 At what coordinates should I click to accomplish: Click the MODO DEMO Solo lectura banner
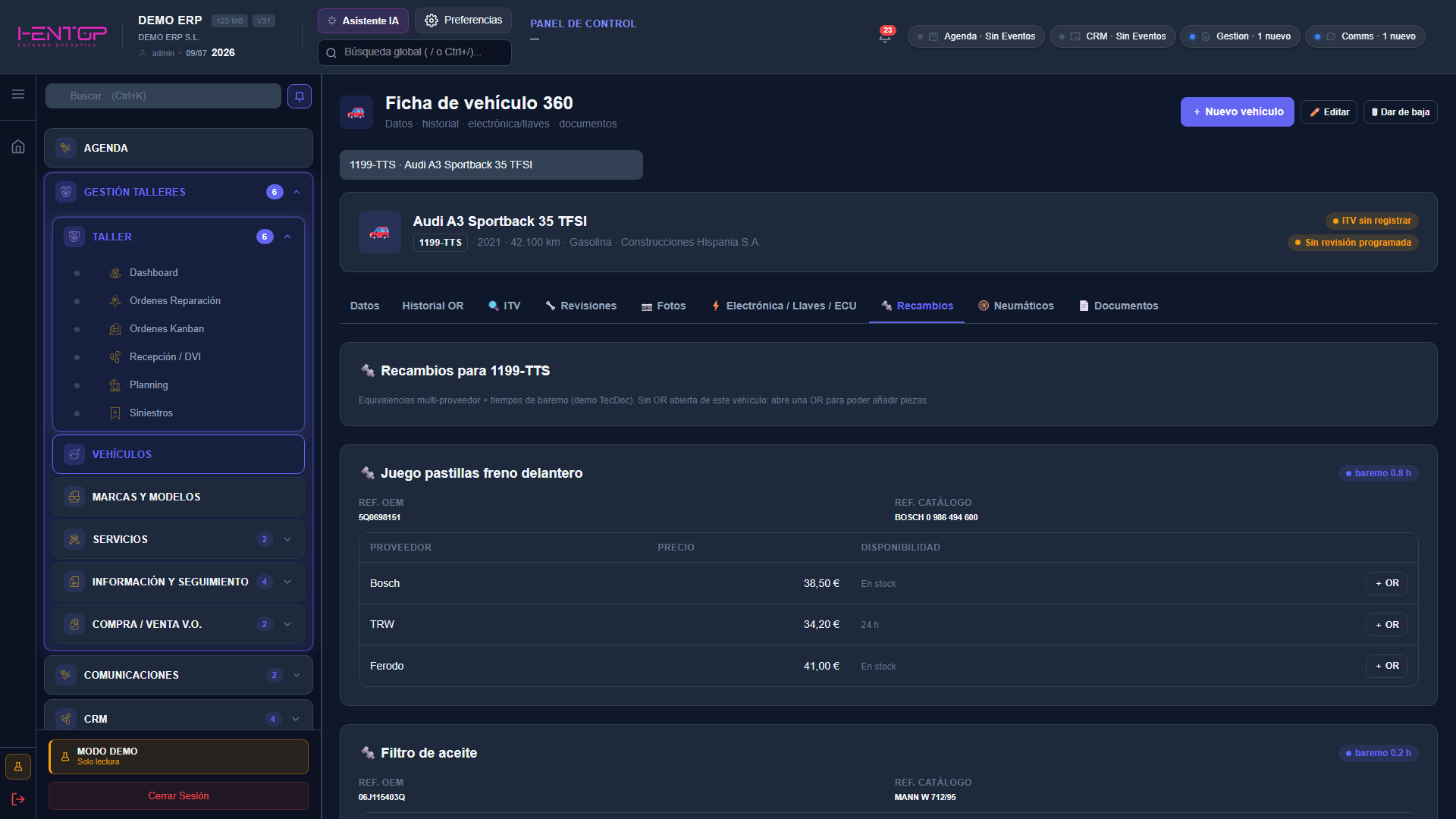[x=178, y=757]
